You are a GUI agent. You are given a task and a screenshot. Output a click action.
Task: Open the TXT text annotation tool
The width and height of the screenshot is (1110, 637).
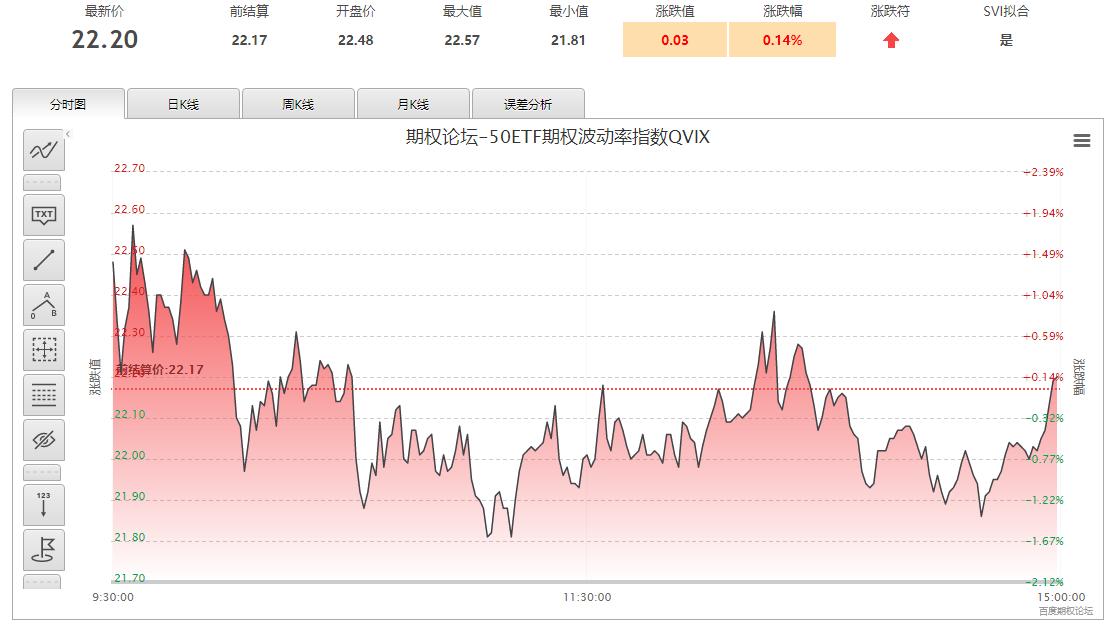click(44, 216)
